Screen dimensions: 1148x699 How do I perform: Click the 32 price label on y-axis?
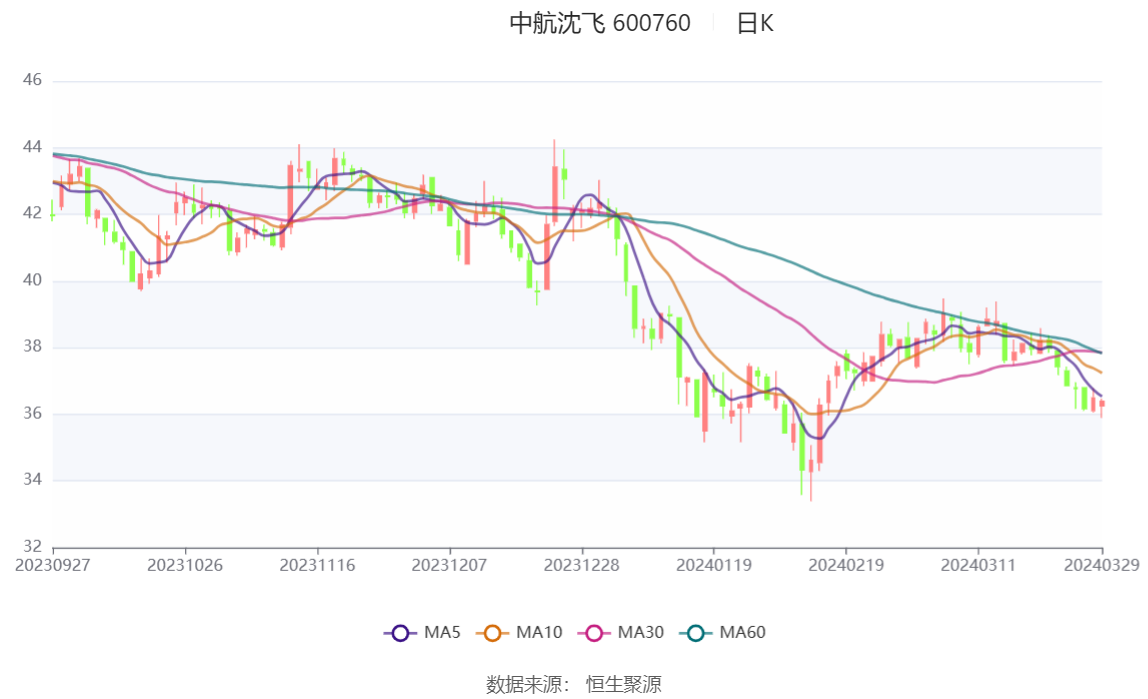point(32,547)
